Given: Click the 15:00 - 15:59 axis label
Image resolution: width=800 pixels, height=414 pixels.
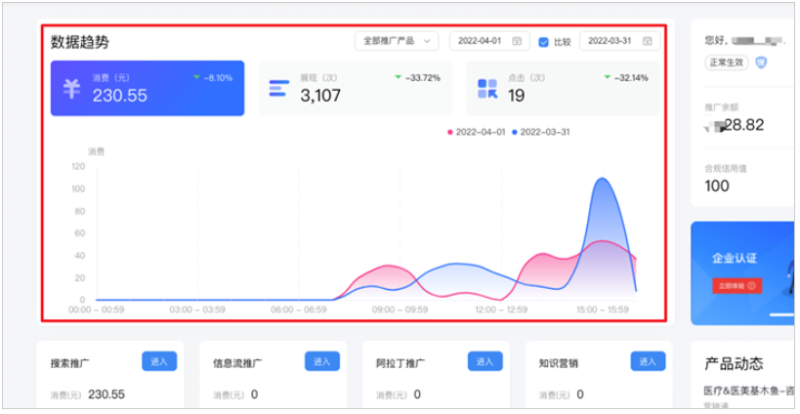Looking at the screenshot, I should (x=603, y=310).
